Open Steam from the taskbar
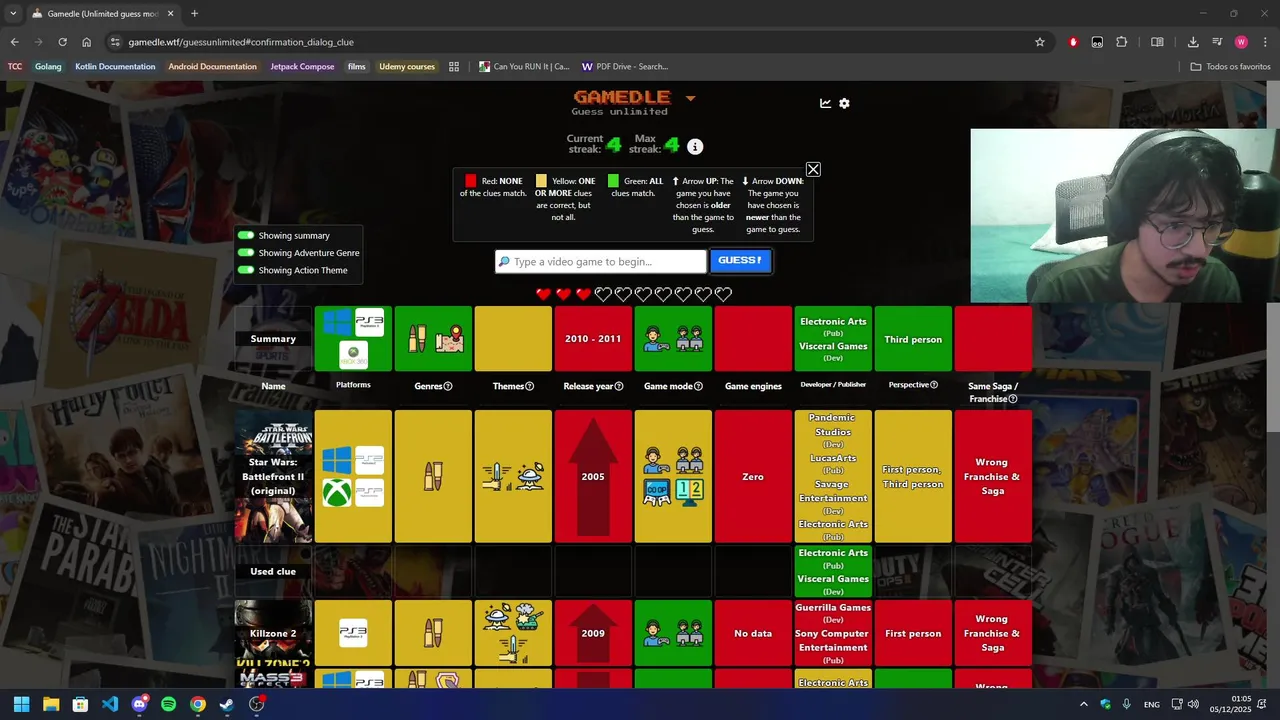Viewport: 1280px width, 720px height. pos(227,704)
